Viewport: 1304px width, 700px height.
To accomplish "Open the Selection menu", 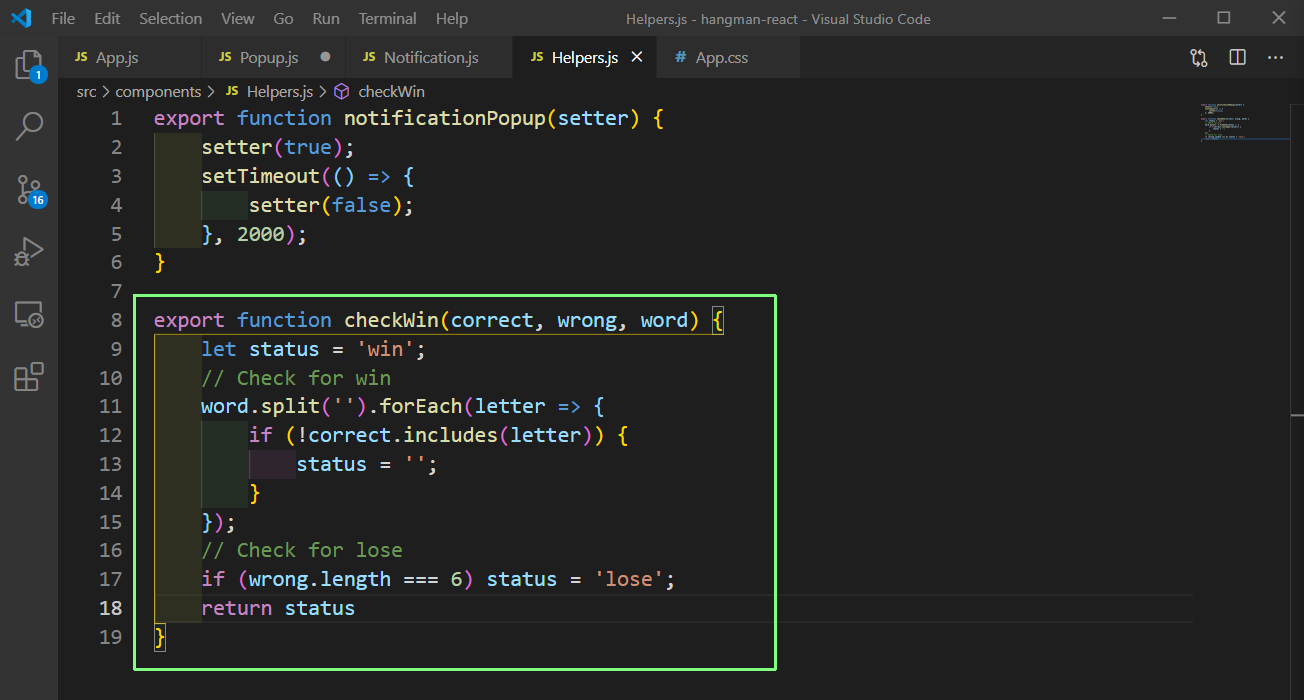I will click(170, 19).
